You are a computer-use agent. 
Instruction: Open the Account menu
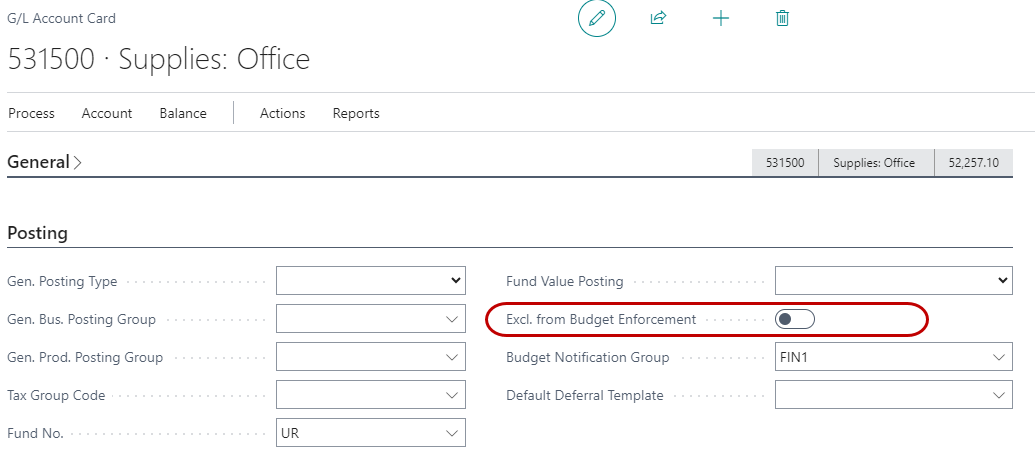(107, 113)
